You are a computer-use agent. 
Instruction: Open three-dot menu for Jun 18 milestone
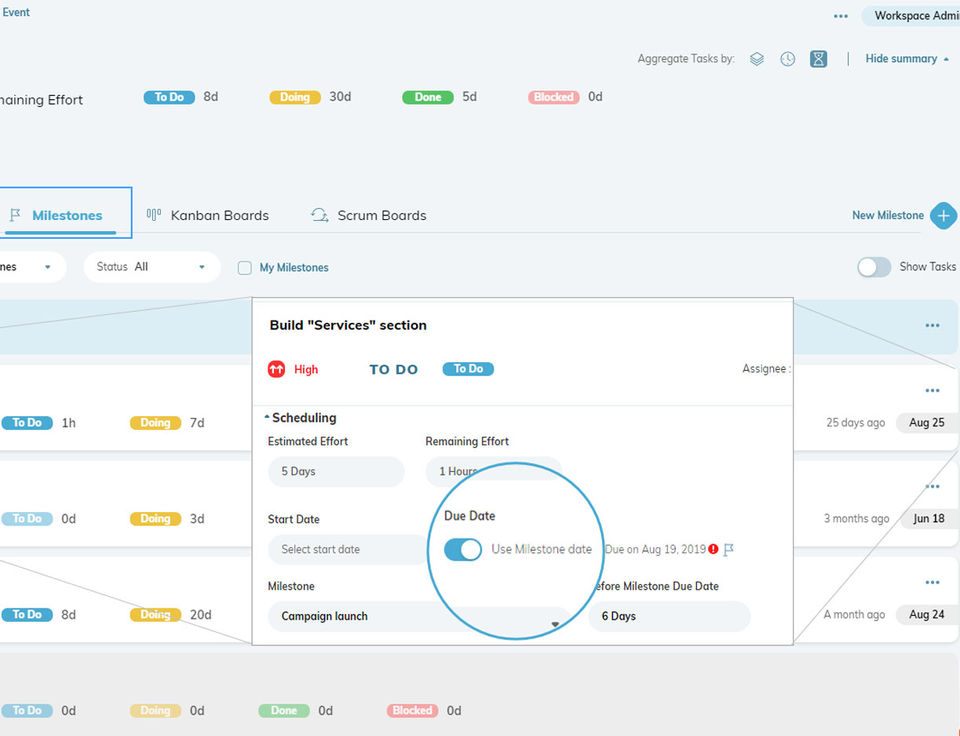coord(932,487)
